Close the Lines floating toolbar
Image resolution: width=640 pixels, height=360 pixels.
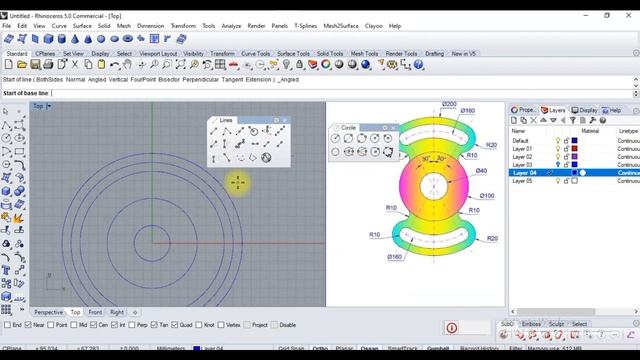click(285, 120)
